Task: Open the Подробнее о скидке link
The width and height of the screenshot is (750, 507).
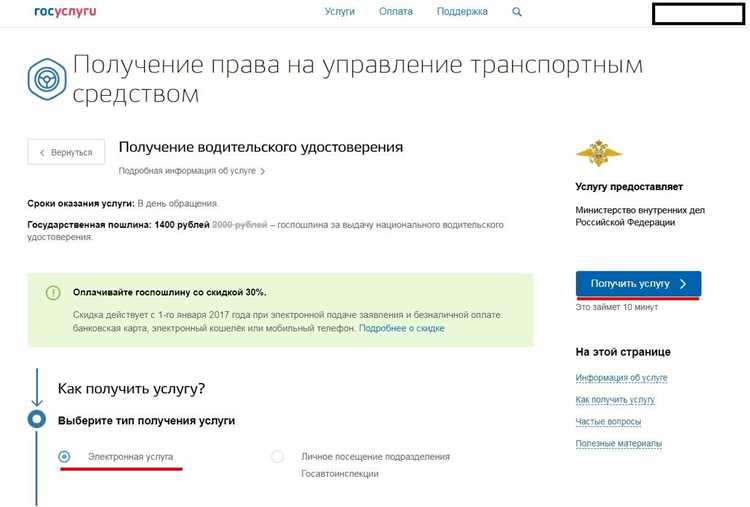Action: click(401, 328)
